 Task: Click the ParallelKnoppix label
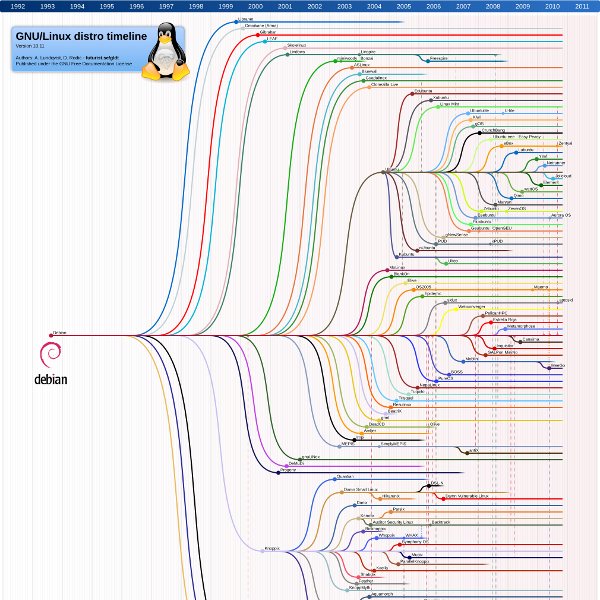[x=414, y=561]
